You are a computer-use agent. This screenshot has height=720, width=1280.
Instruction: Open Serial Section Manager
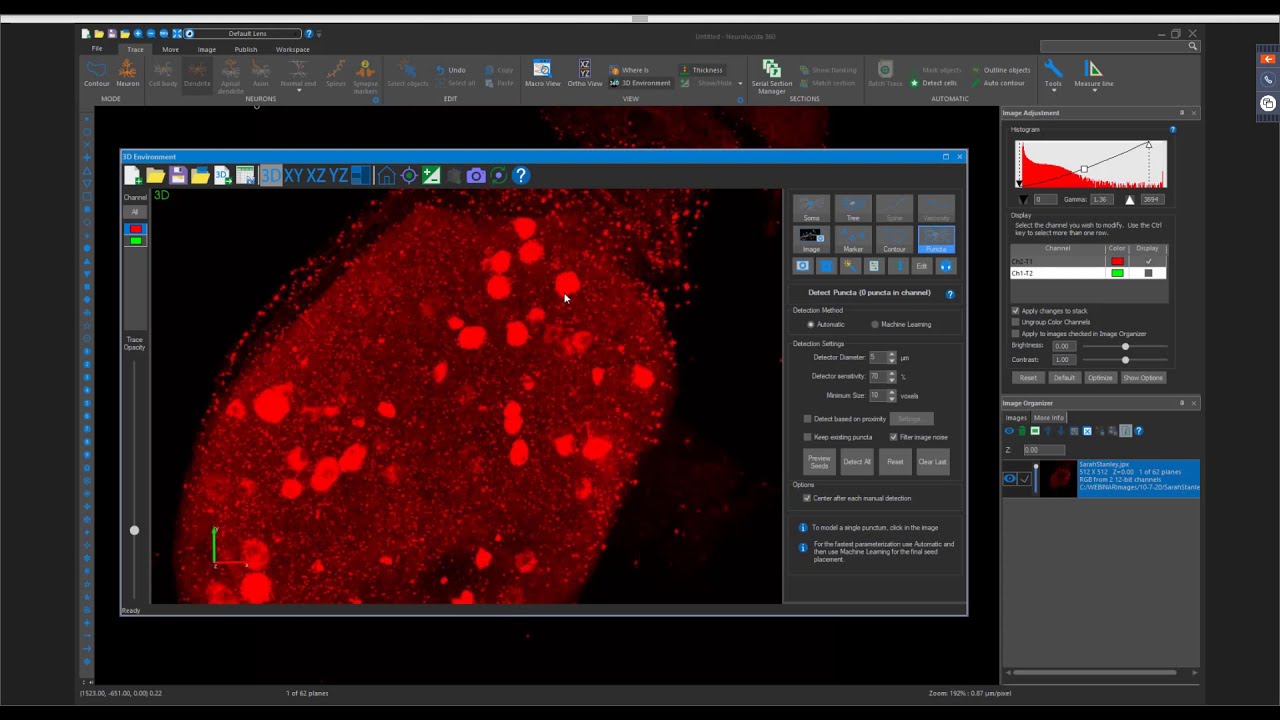772,76
